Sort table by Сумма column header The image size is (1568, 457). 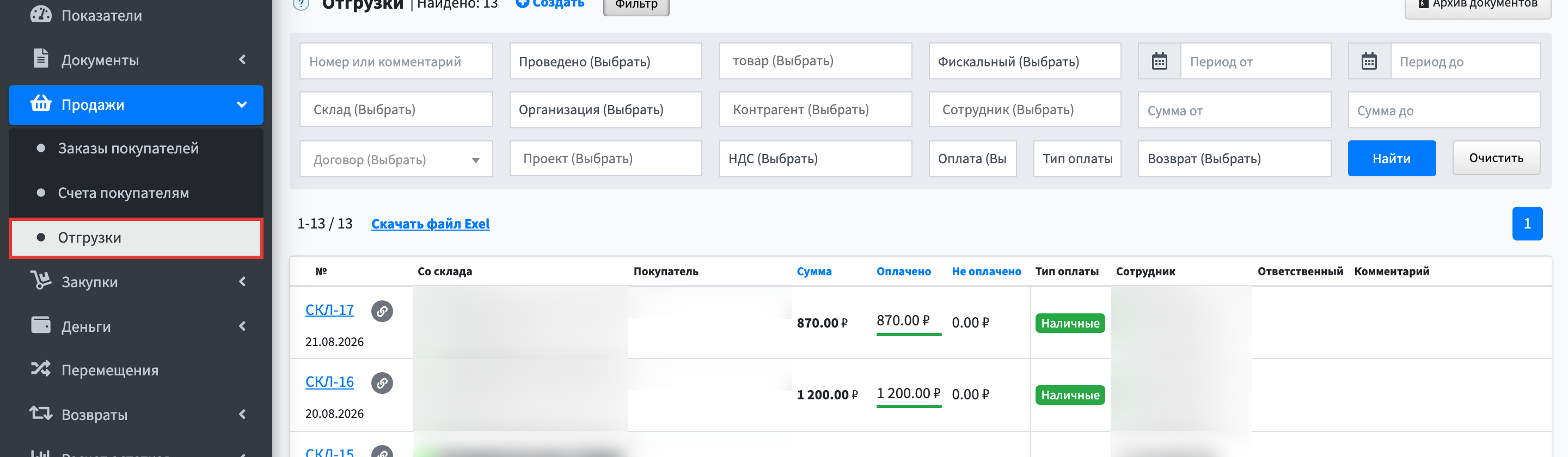814,271
